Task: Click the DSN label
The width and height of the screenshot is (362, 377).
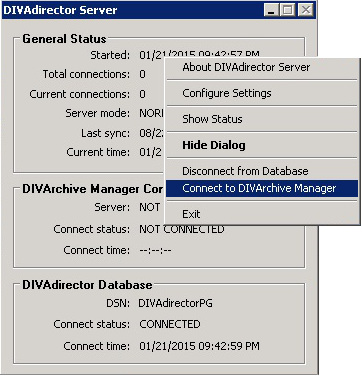Action: tap(118, 304)
